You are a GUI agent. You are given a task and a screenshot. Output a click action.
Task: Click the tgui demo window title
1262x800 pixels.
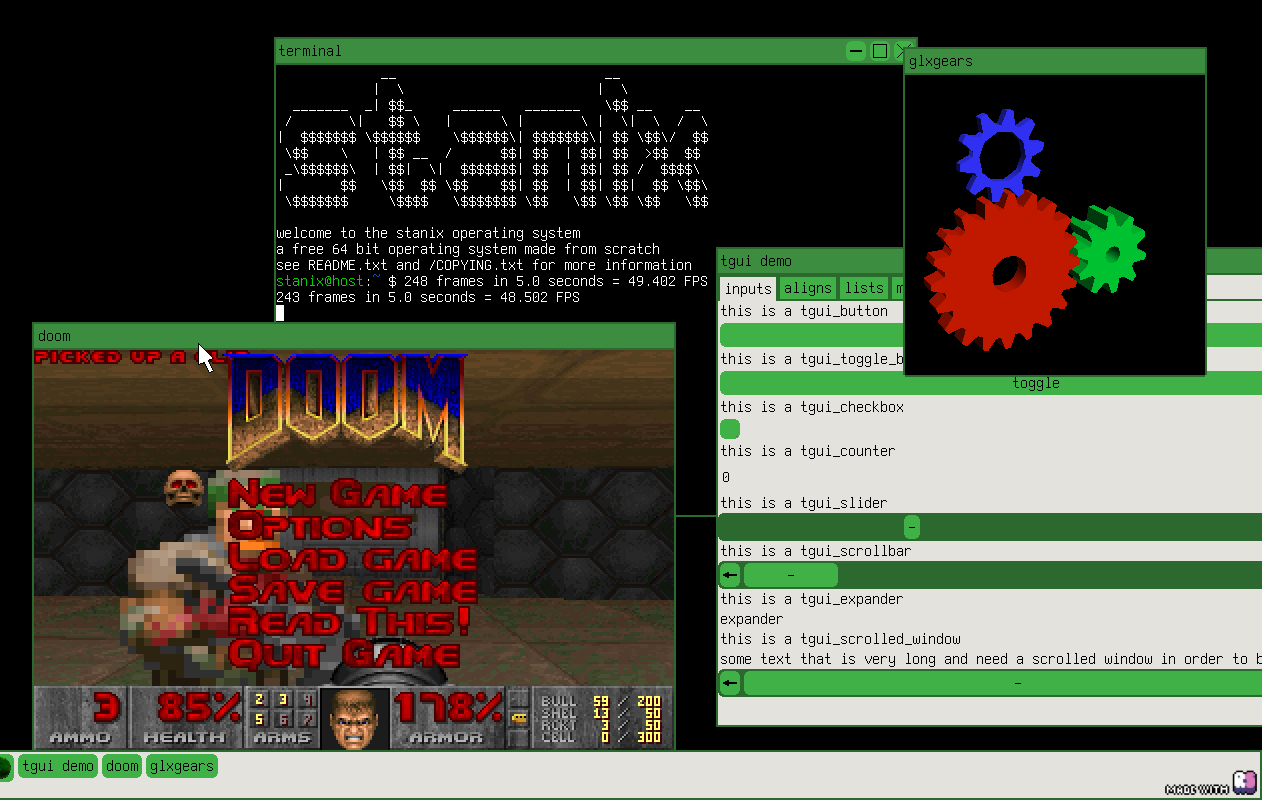tap(756, 261)
